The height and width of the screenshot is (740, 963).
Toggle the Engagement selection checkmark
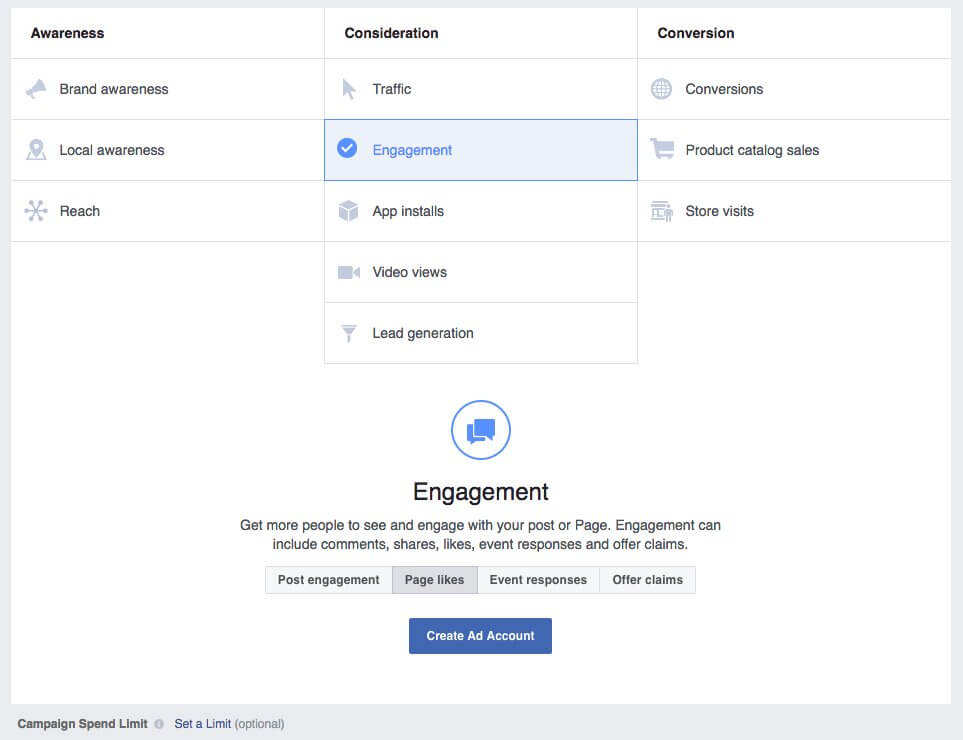coord(348,148)
